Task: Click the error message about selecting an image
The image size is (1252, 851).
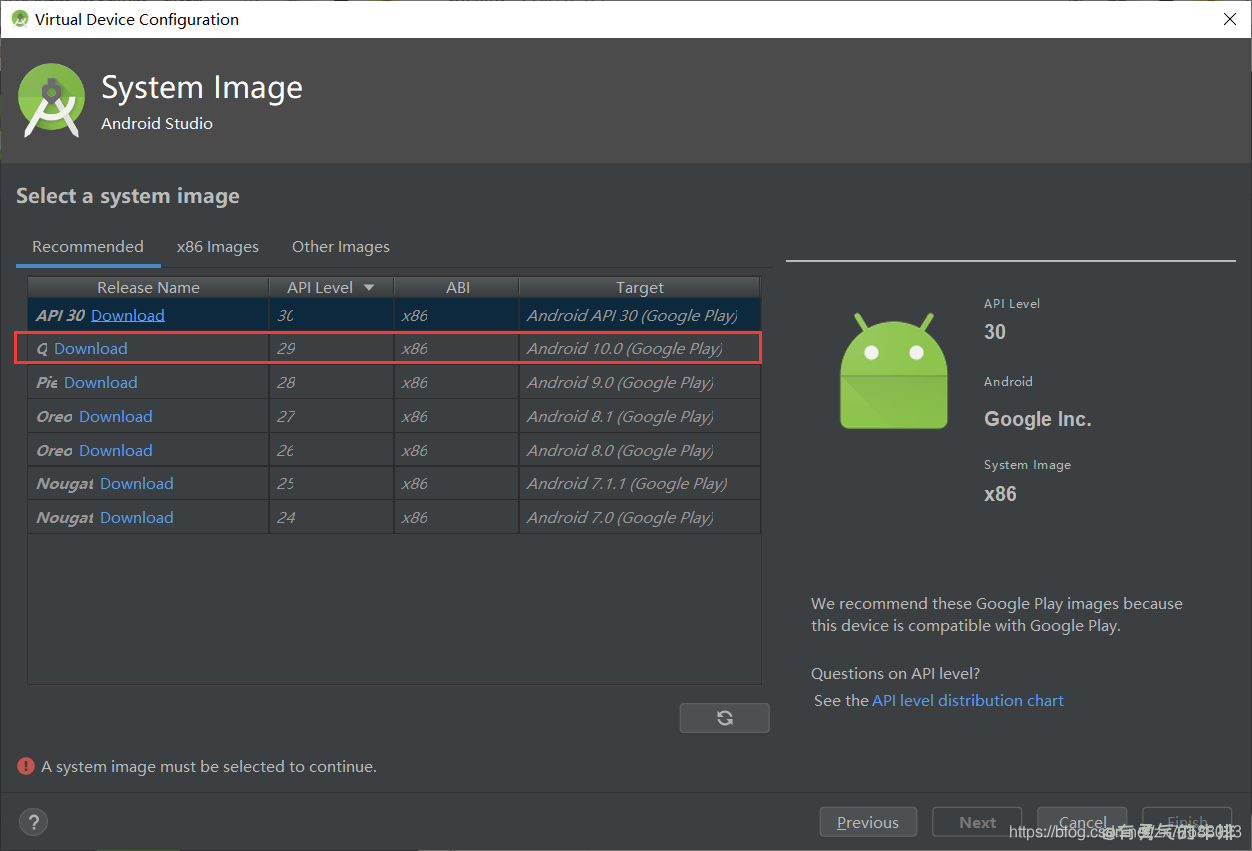Action: (x=209, y=767)
